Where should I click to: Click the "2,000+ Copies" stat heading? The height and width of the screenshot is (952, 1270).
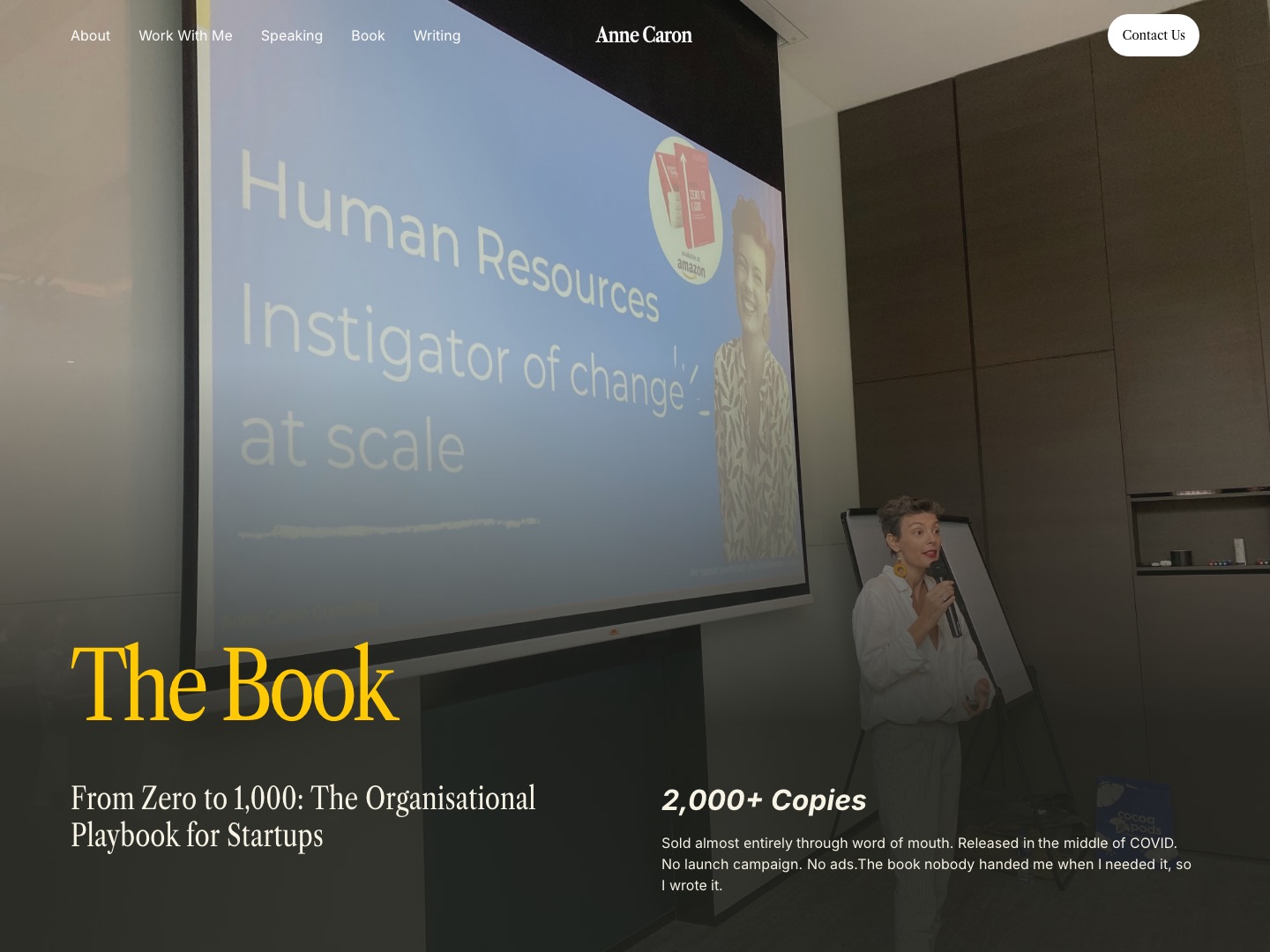(x=764, y=800)
